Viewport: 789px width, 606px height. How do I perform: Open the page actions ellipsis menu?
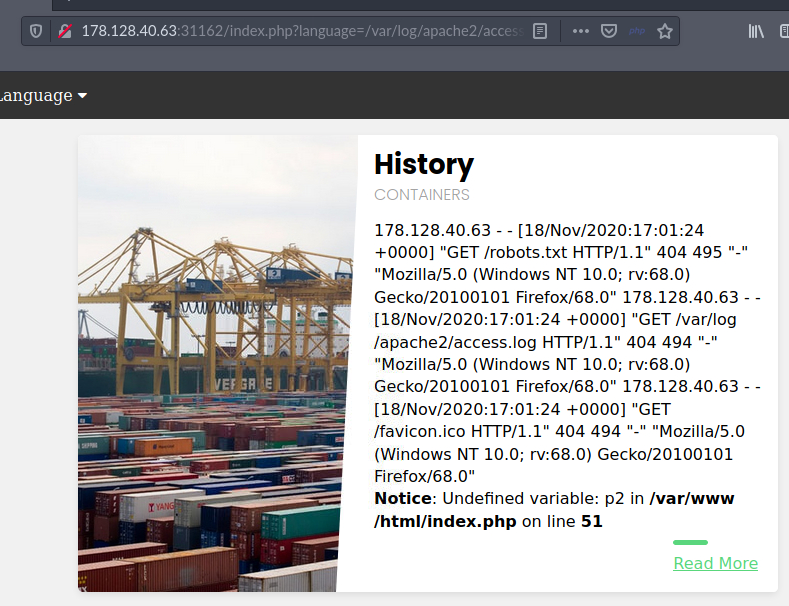[580, 31]
